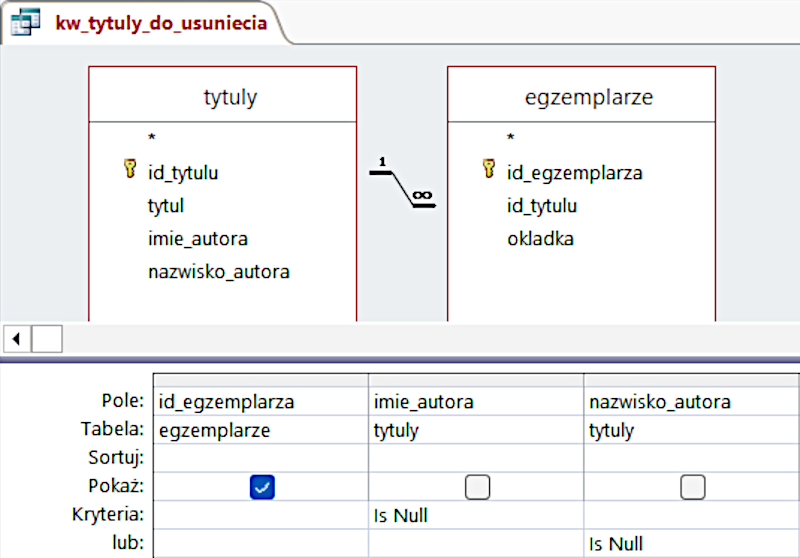Click the lub cell with Is Null for nazwisko_autora
The image size is (800, 558).
point(692,544)
